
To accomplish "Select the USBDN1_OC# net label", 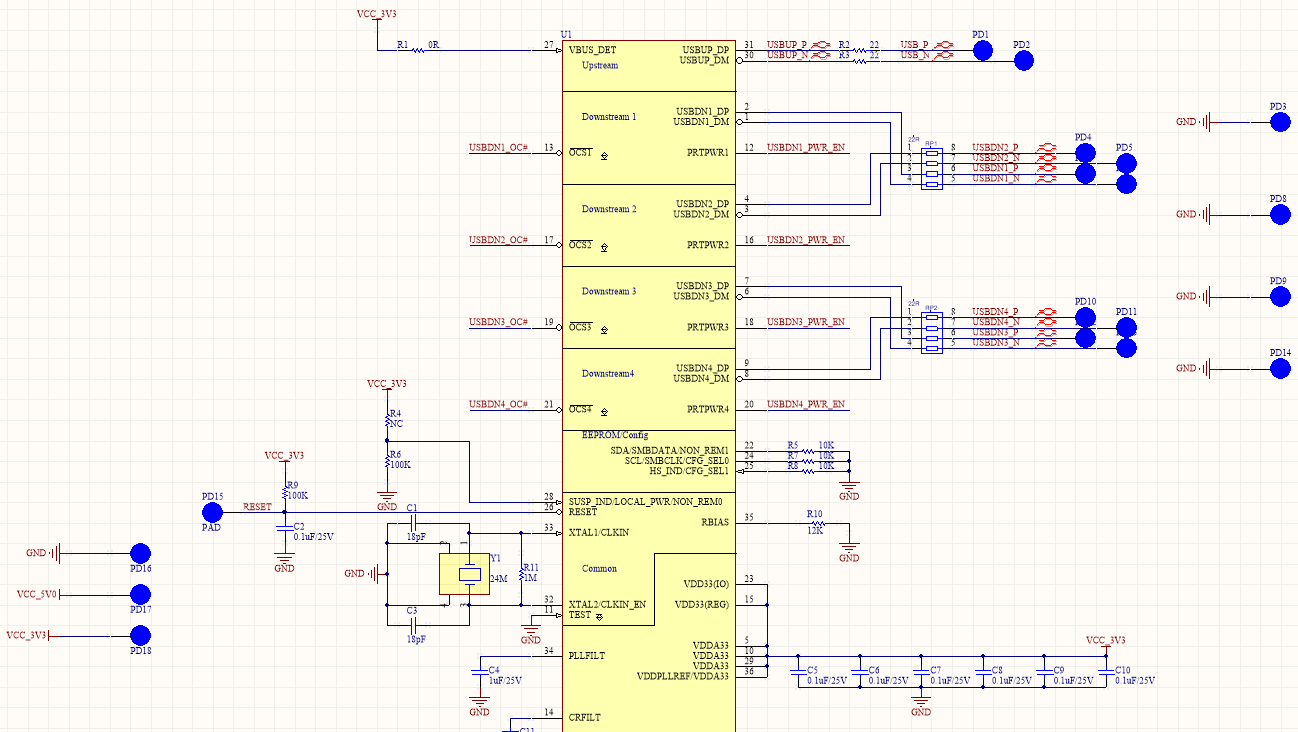I will click(498, 148).
